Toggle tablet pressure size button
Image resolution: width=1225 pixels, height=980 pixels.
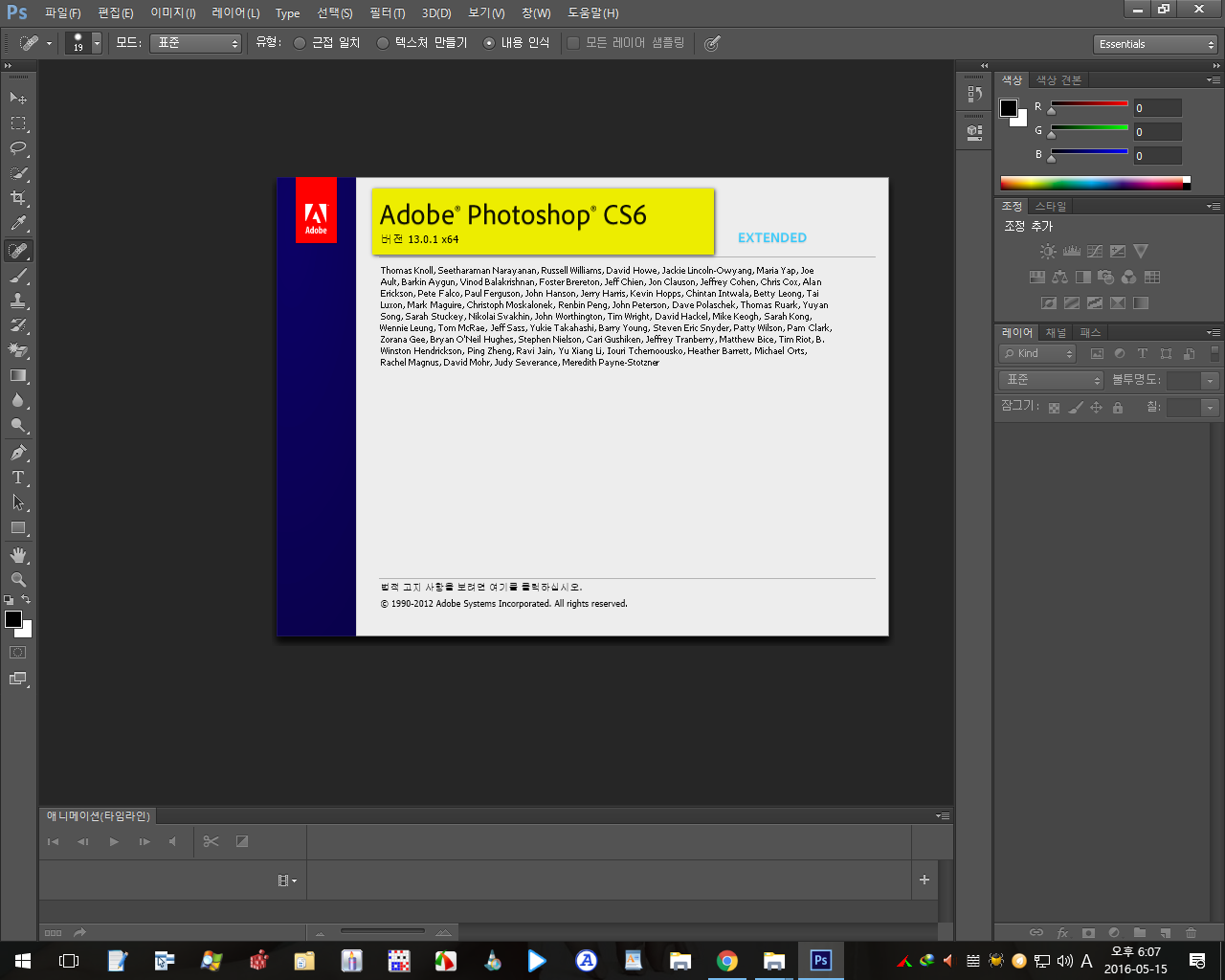point(712,43)
